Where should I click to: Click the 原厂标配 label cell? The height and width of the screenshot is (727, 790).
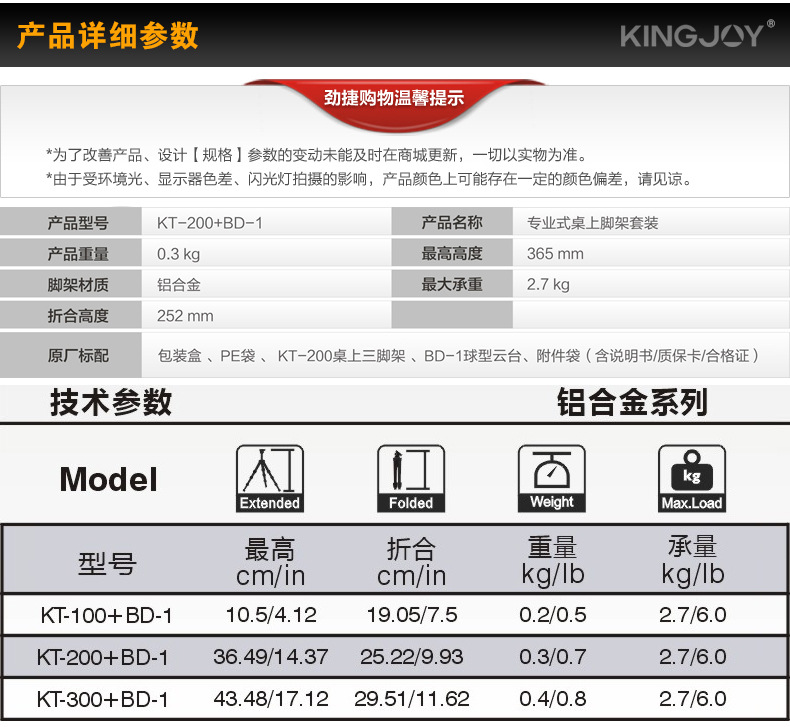(x=71, y=355)
